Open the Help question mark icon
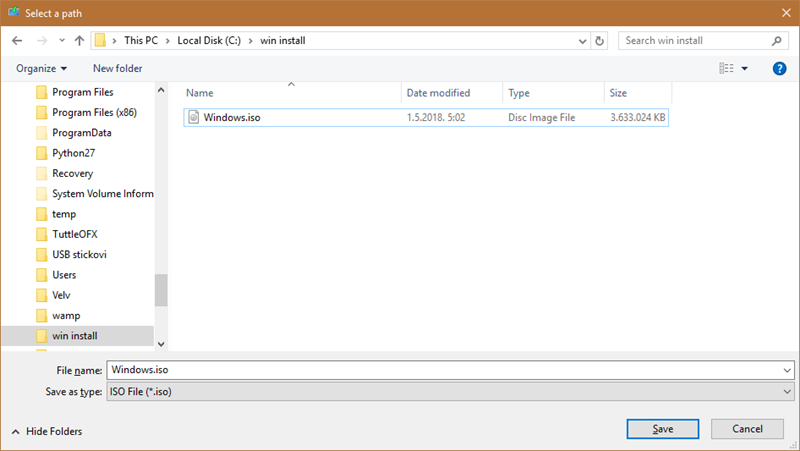Image resolution: width=800 pixels, height=451 pixels. [780, 68]
